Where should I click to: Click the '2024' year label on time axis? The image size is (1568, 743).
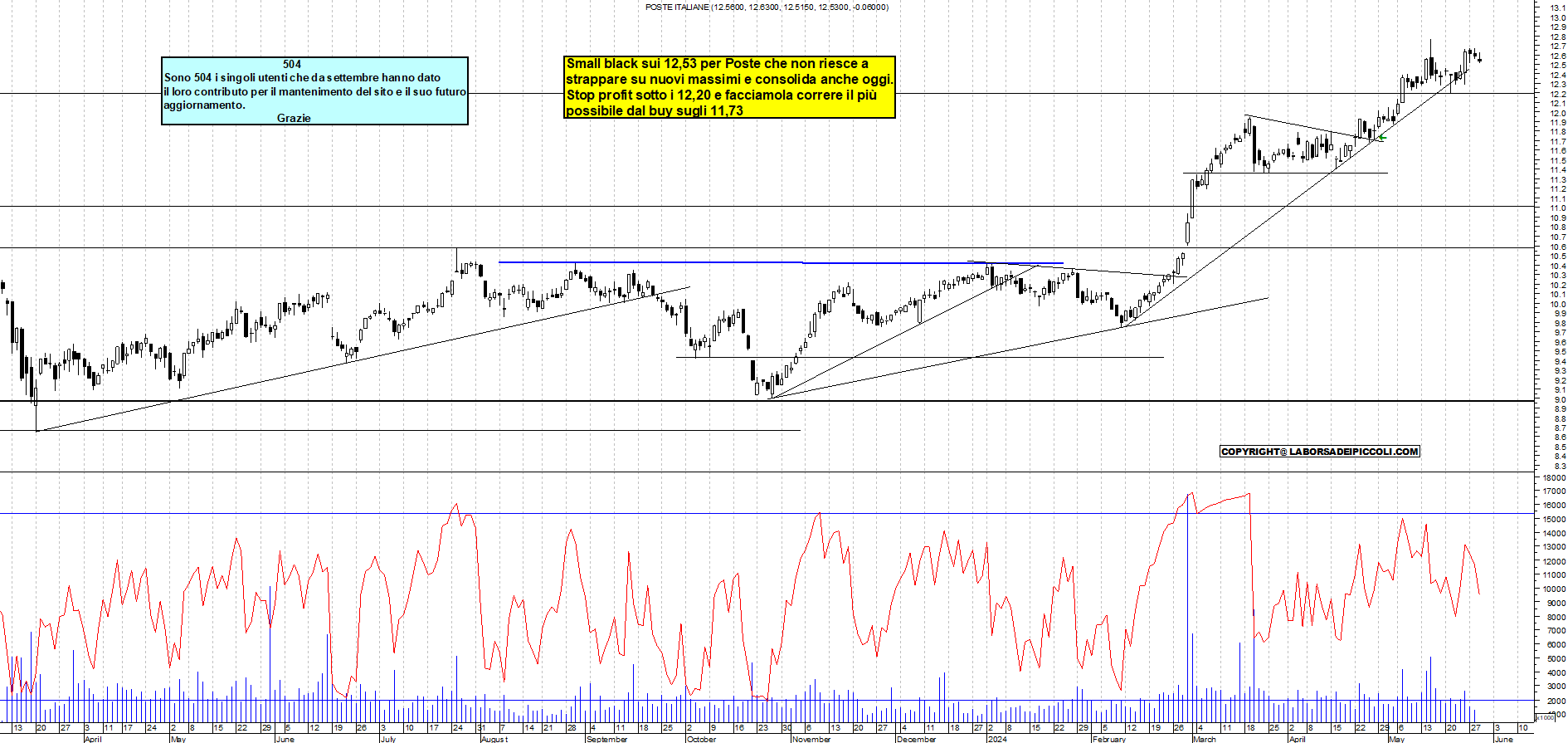point(997,739)
